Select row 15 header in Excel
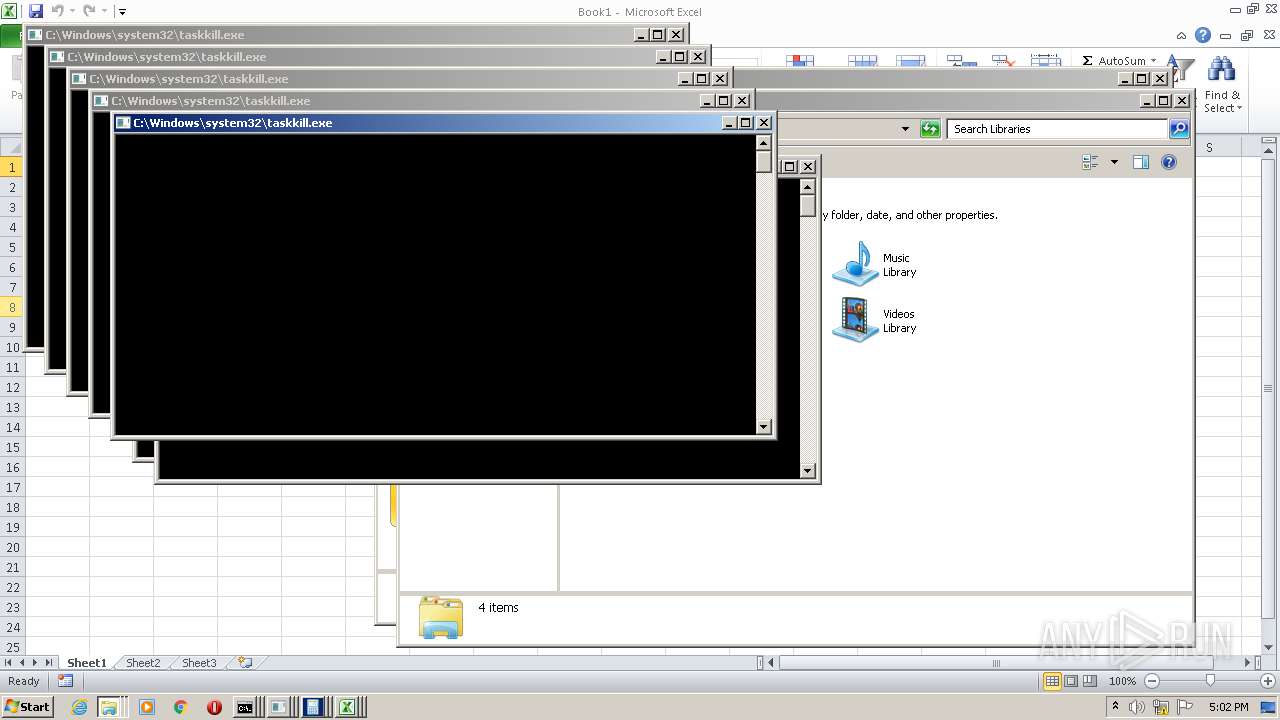This screenshot has width=1280, height=720. tap(12, 447)
